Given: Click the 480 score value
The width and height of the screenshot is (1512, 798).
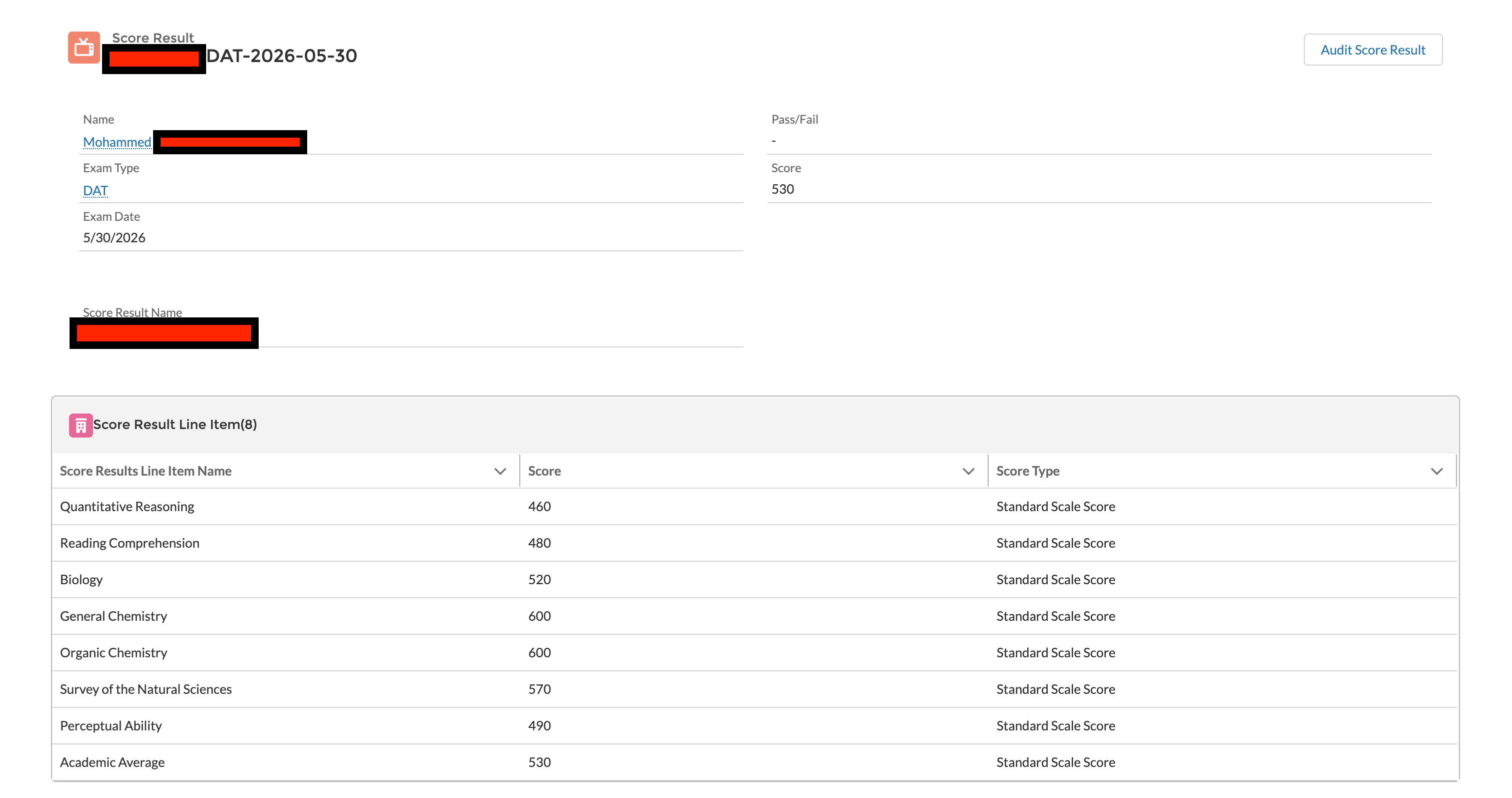Looking at the screenshot, I should point(539,543).
